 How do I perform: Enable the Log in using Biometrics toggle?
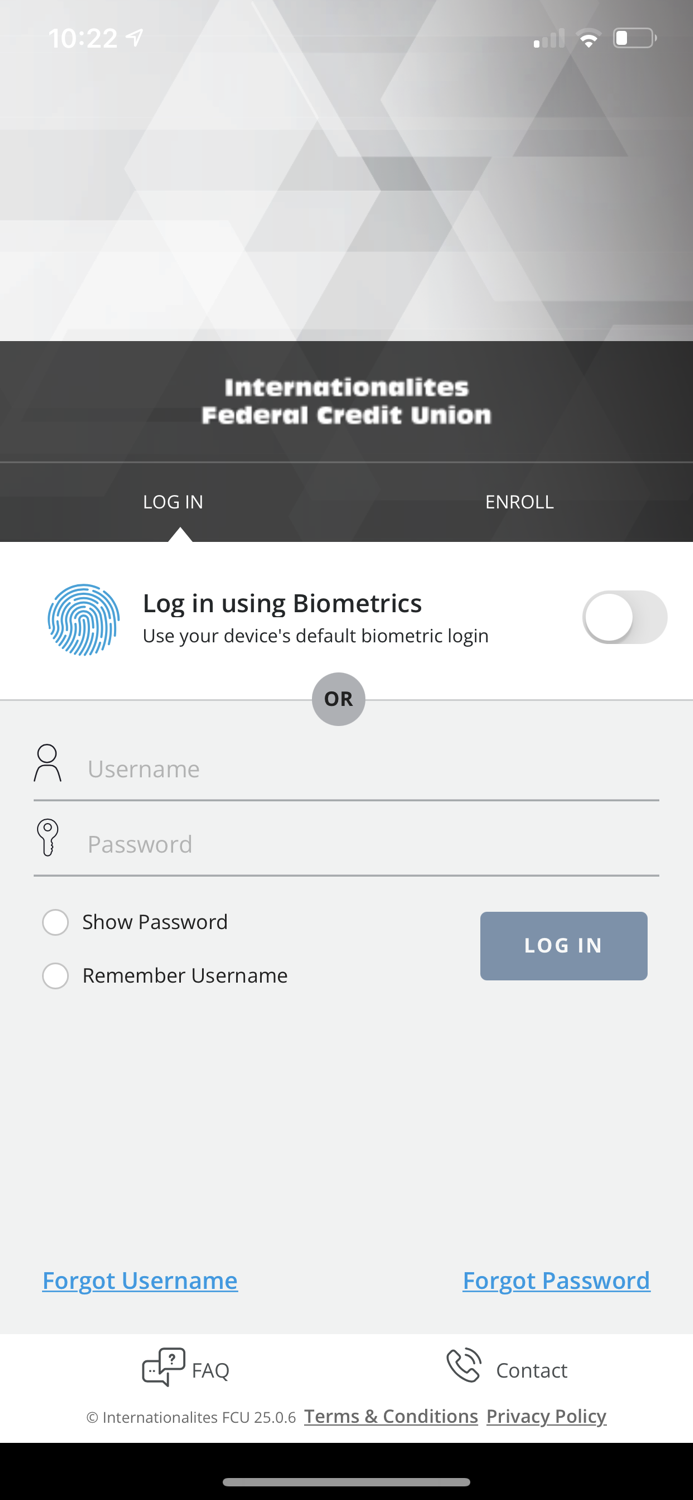point(624,618)
